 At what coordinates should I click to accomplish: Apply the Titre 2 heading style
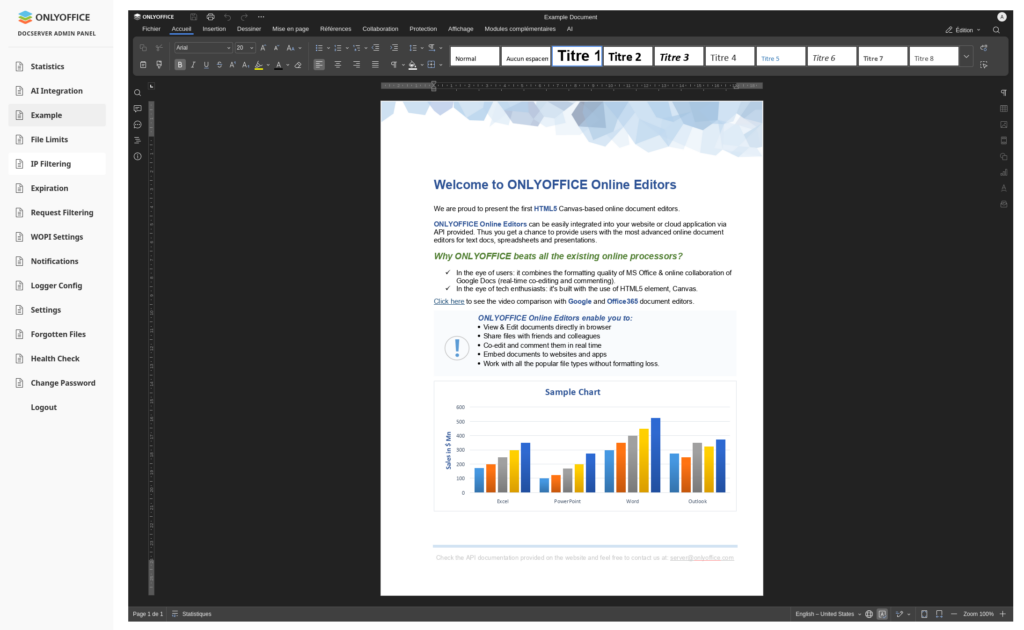point(628,57)
